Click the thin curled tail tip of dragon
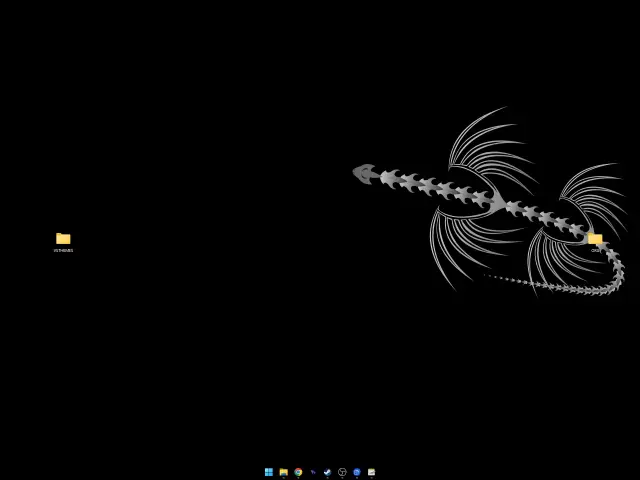The image size is (640, 480). tap(492, 277)
